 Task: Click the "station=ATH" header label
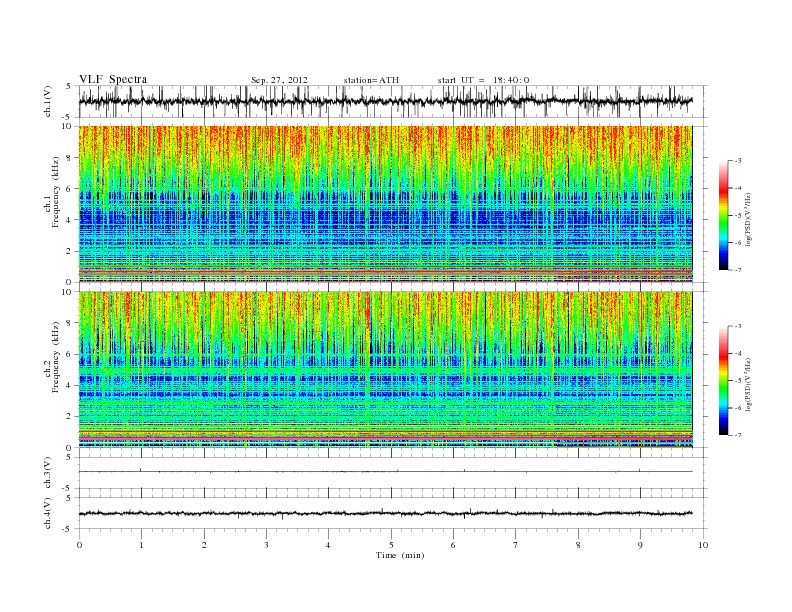[x=371, y=80]
